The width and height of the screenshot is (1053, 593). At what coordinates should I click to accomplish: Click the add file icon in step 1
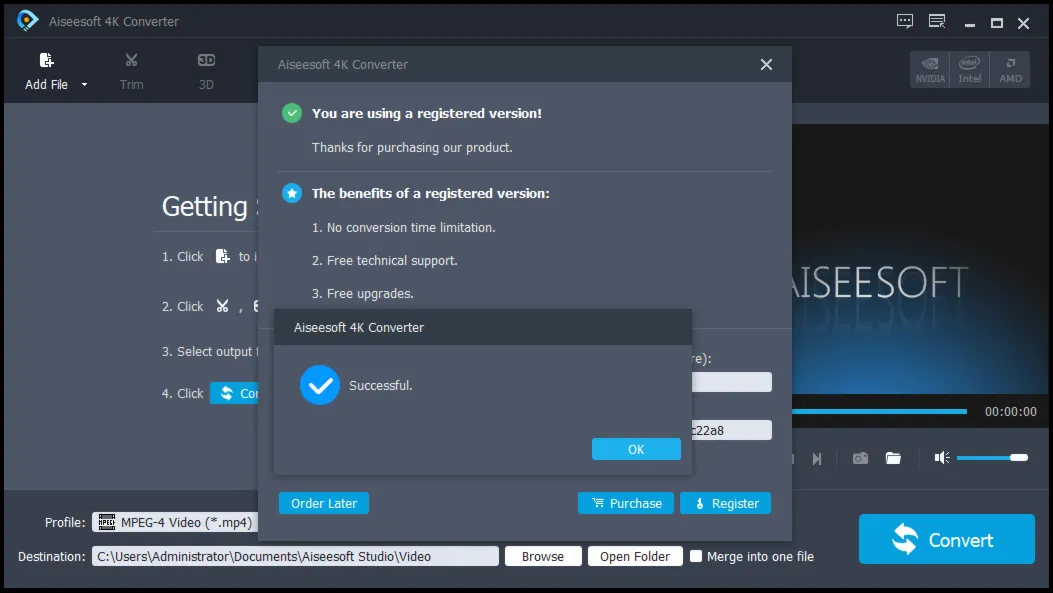pyautogui.click(x=222, y=256)
